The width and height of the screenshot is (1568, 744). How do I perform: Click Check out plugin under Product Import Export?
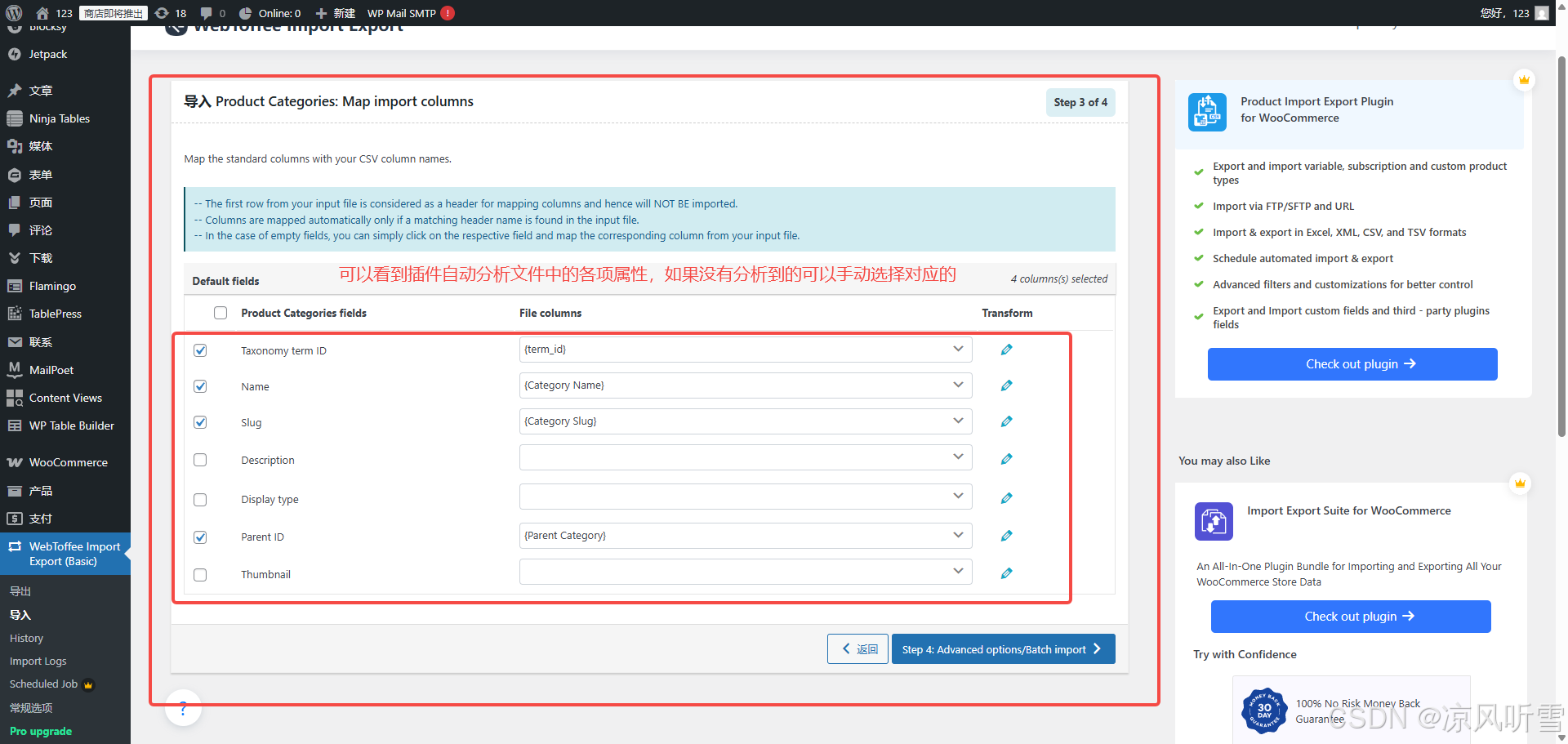1352,364
